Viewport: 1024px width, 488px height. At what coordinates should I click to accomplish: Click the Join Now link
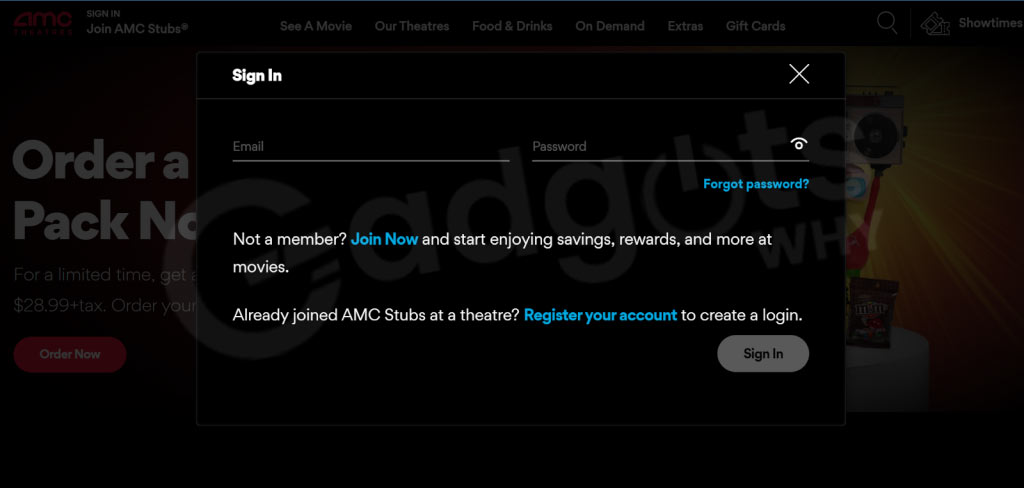[x=385, y=239]
